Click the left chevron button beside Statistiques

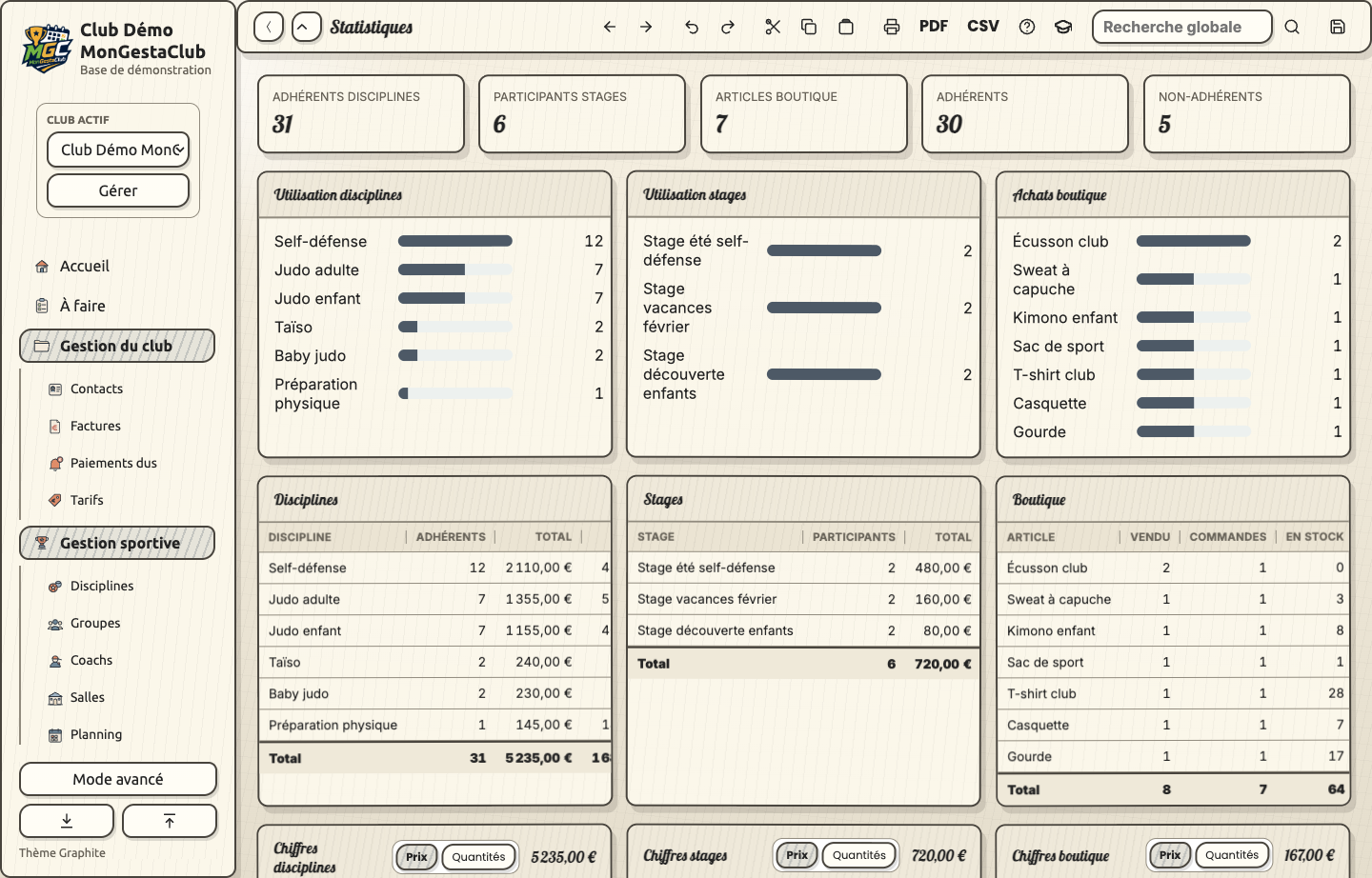point(269,27)
